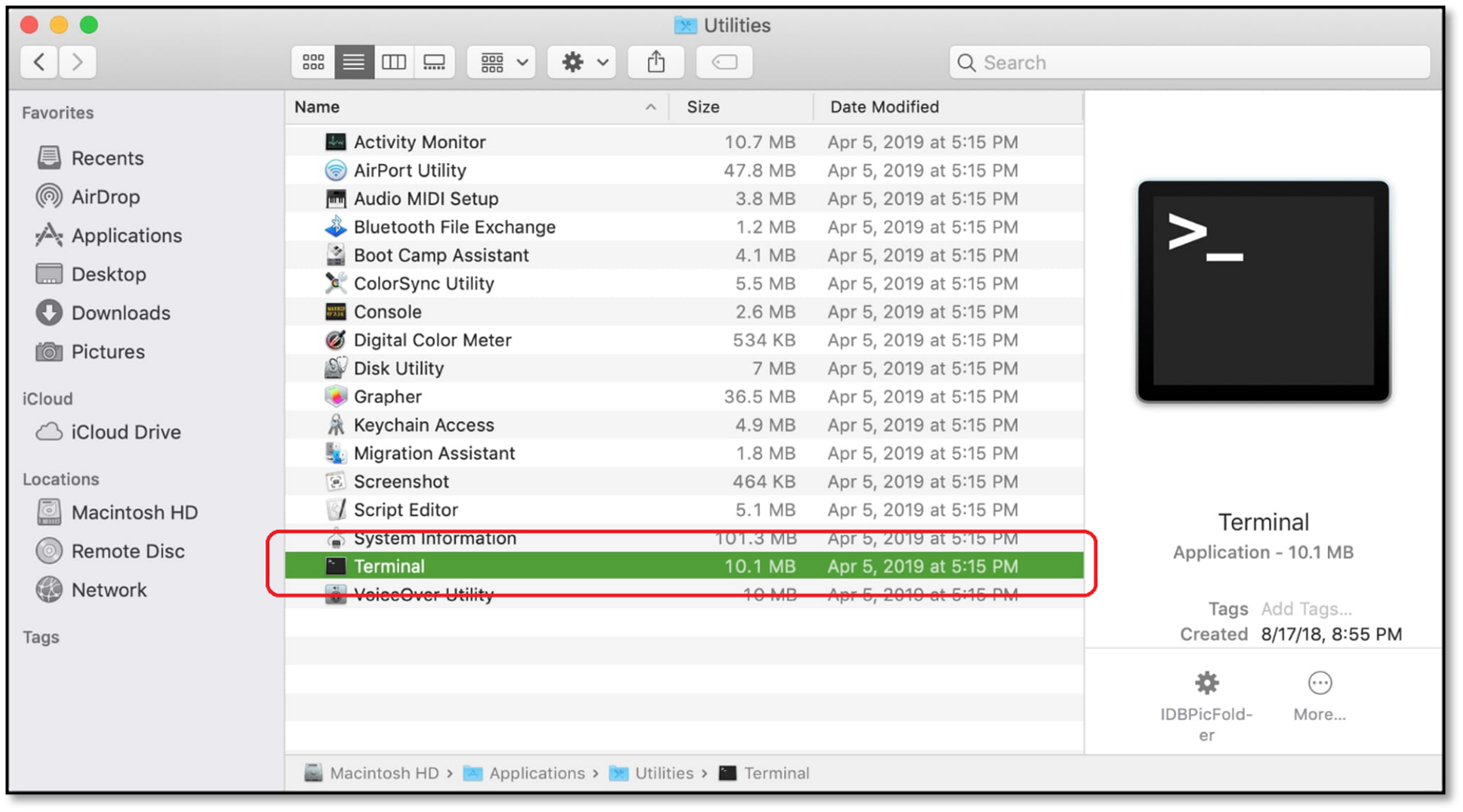
Task: Click the Disk Utility date modified cell
Action: [x=923, y=368]
